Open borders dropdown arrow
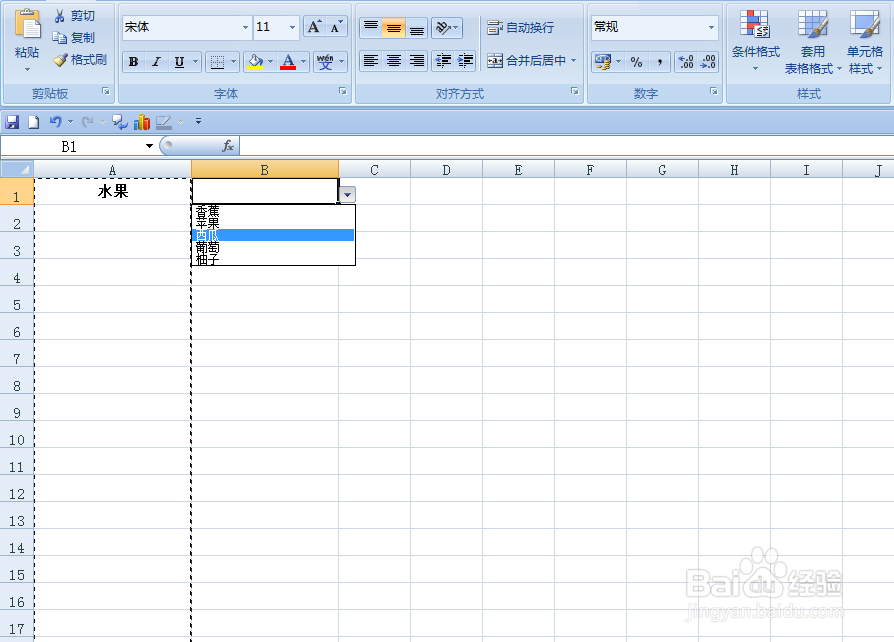Screen dimensions: 894x642 point(233,62)
